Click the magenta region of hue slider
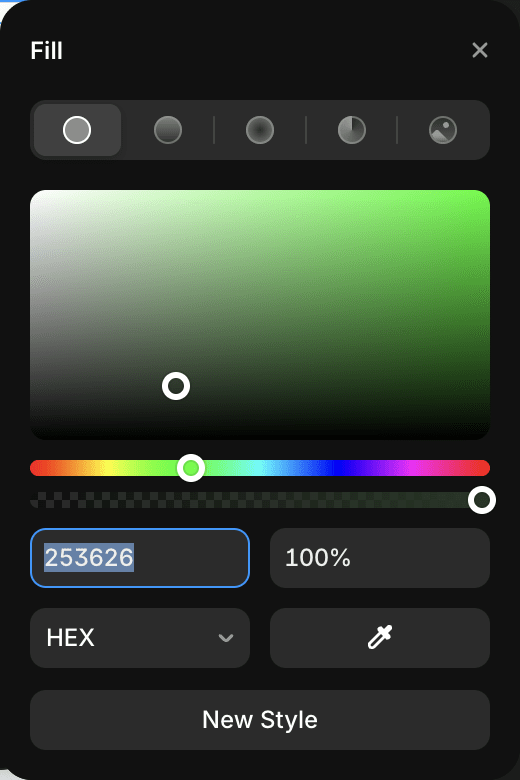 pos(416,468)
